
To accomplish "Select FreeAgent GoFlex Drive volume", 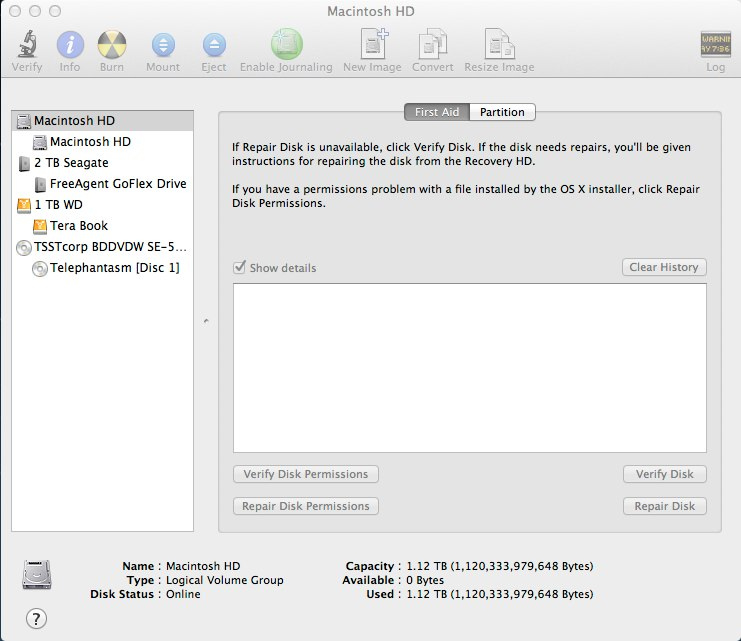I will pos(103,184).
